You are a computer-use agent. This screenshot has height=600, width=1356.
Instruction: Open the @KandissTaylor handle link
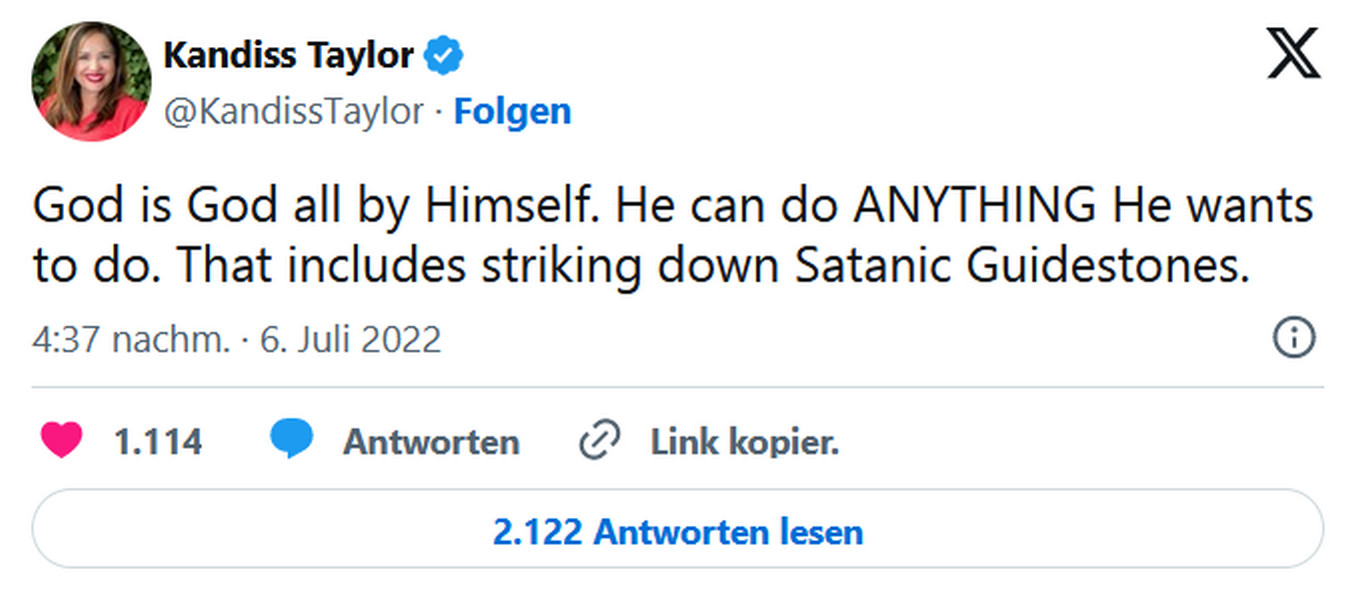tap(293, 111)
